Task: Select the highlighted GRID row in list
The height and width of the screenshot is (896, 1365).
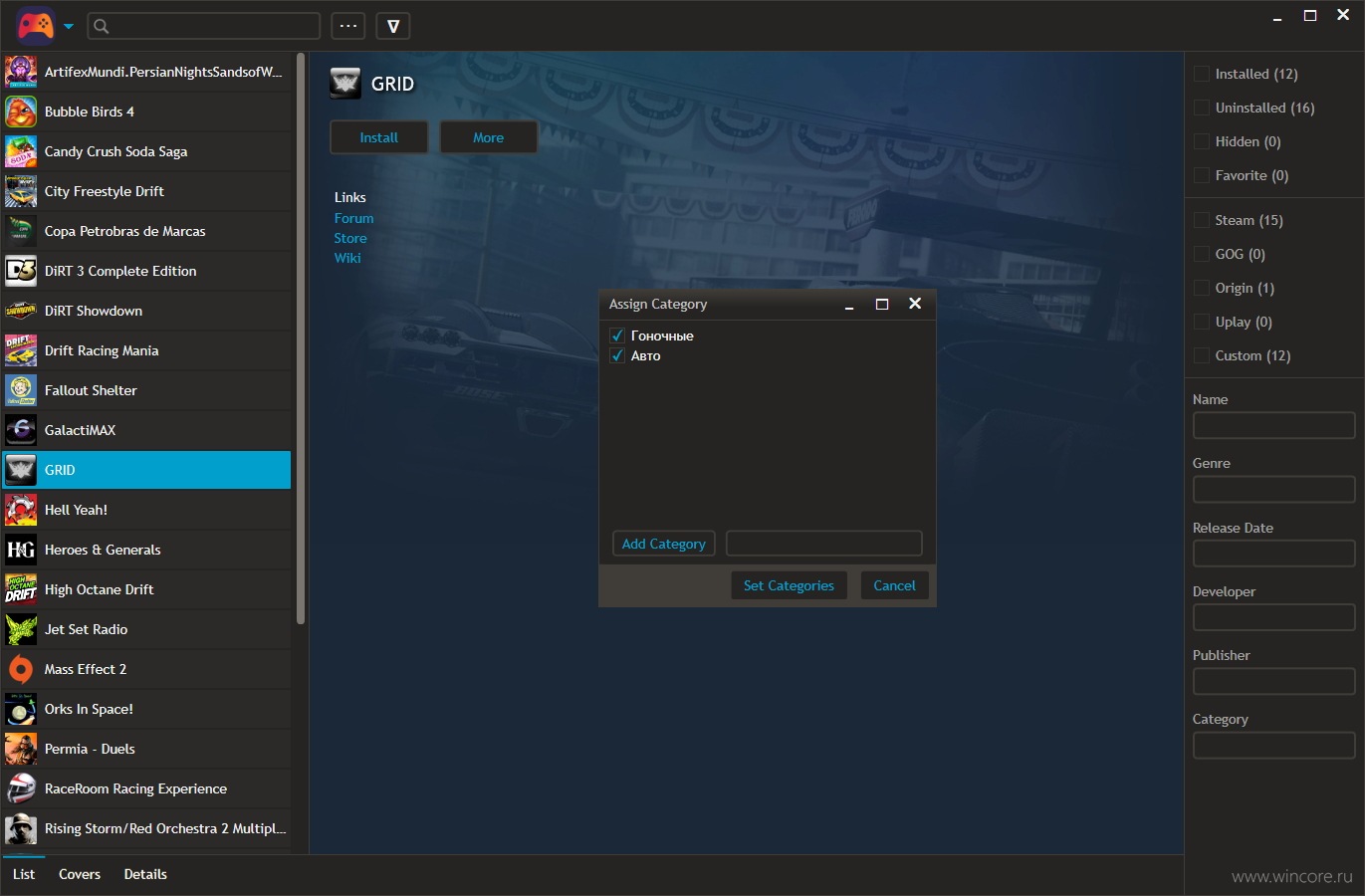Action: coord(146,470)
